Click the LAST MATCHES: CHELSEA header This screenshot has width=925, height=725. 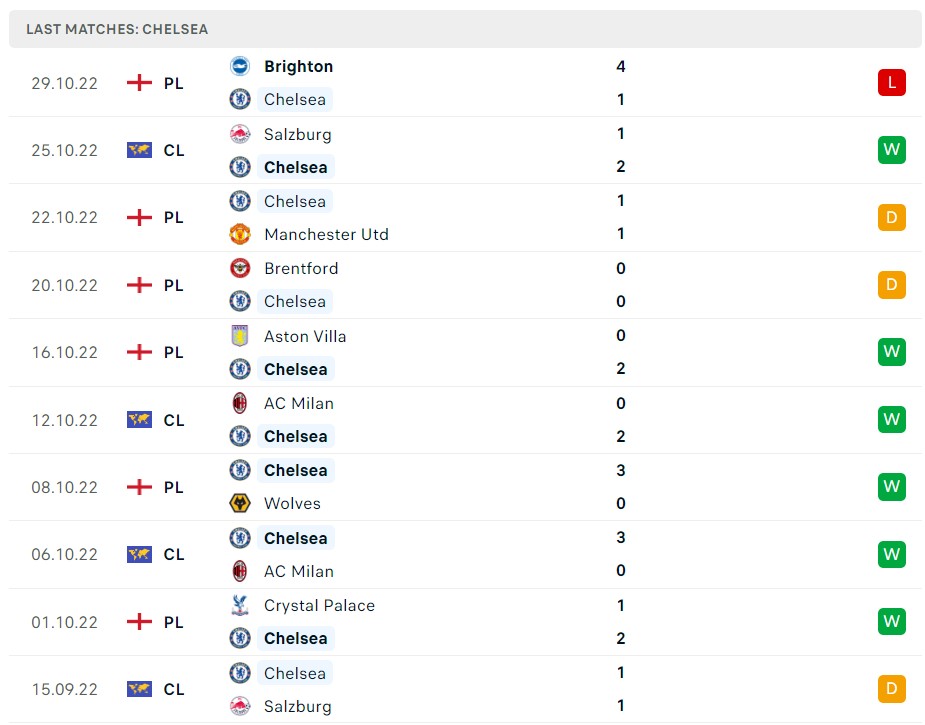point(118,29)
